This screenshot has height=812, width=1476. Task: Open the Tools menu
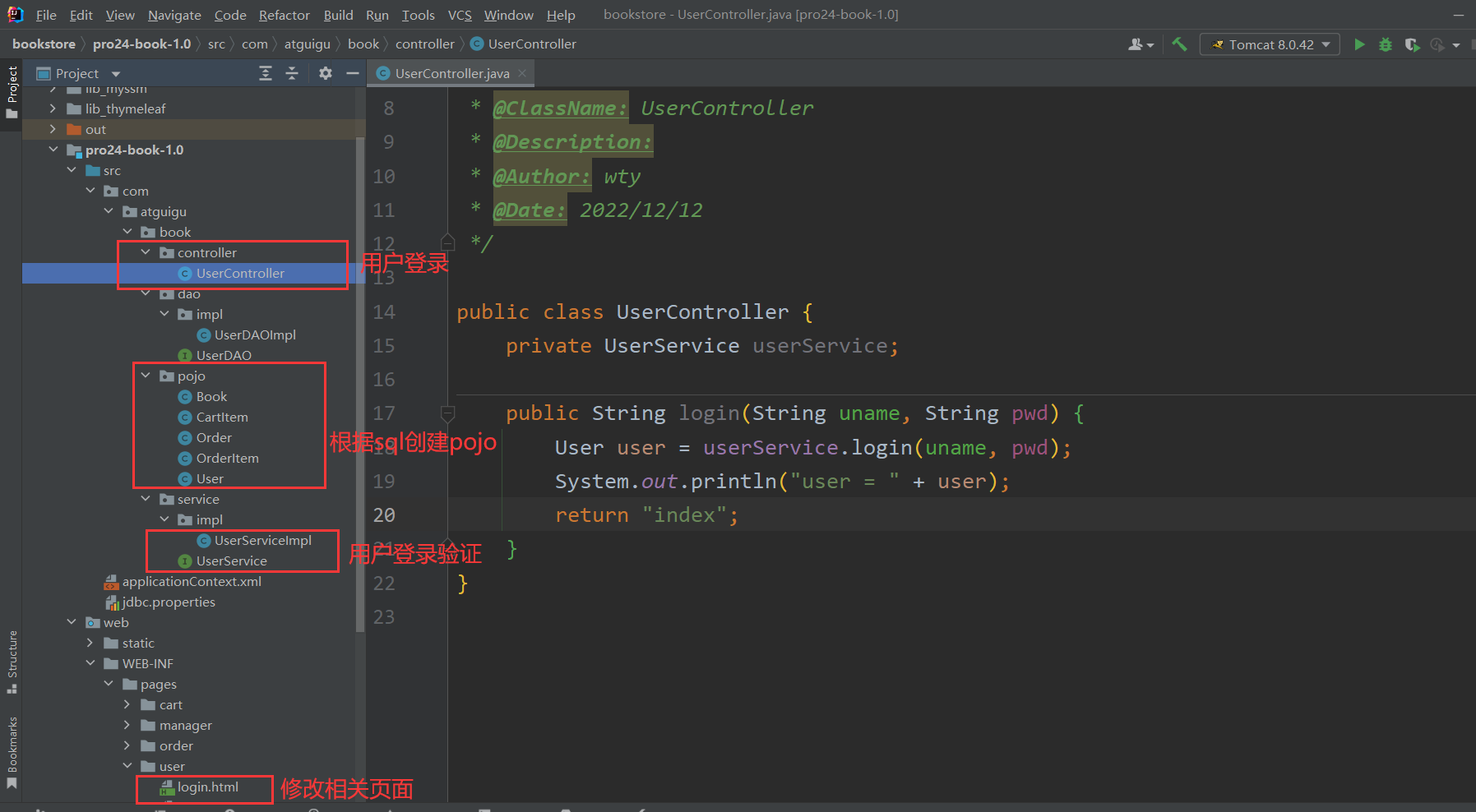point(419,15)
